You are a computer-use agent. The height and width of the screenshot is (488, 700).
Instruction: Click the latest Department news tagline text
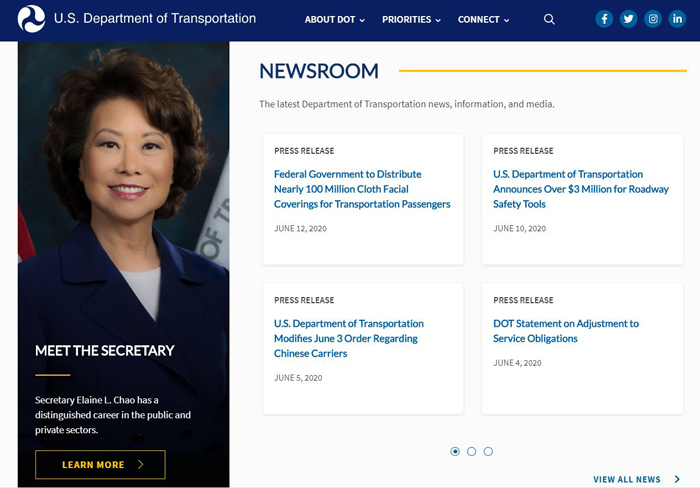407,104
